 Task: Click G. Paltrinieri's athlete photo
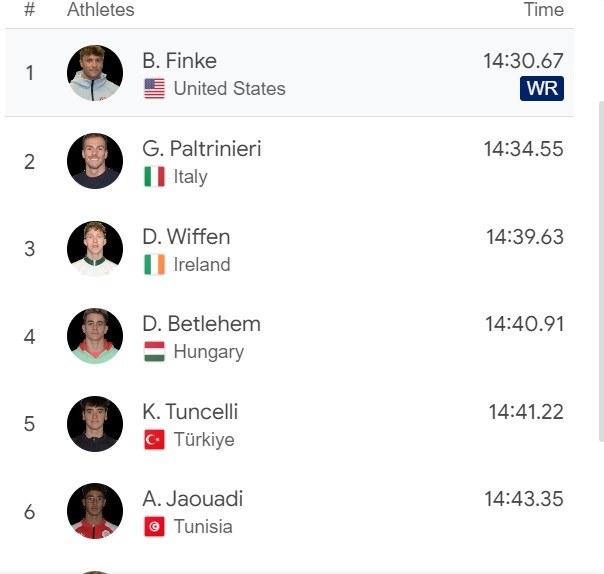click(95, 161)
